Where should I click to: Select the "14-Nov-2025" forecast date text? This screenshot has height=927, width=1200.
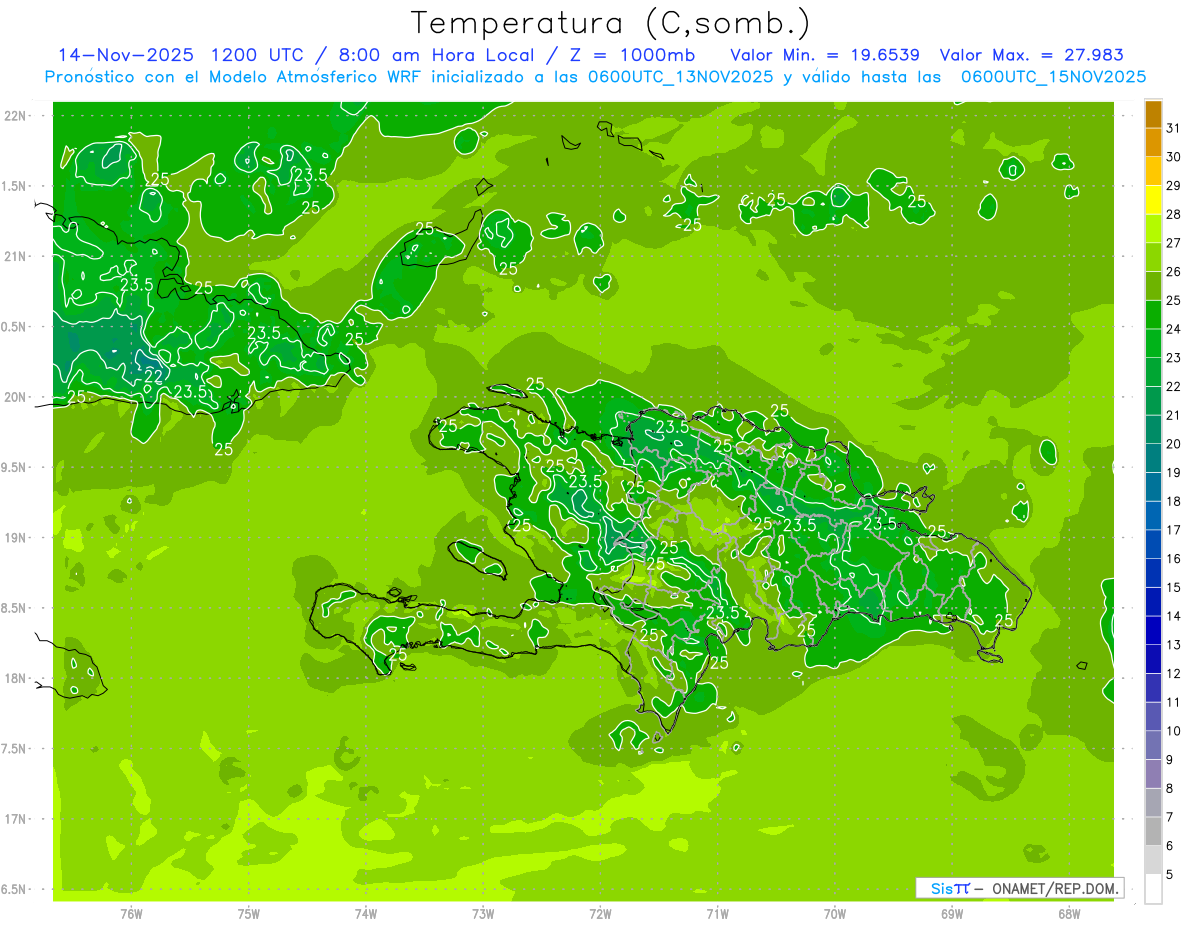(x=127, y=54)
